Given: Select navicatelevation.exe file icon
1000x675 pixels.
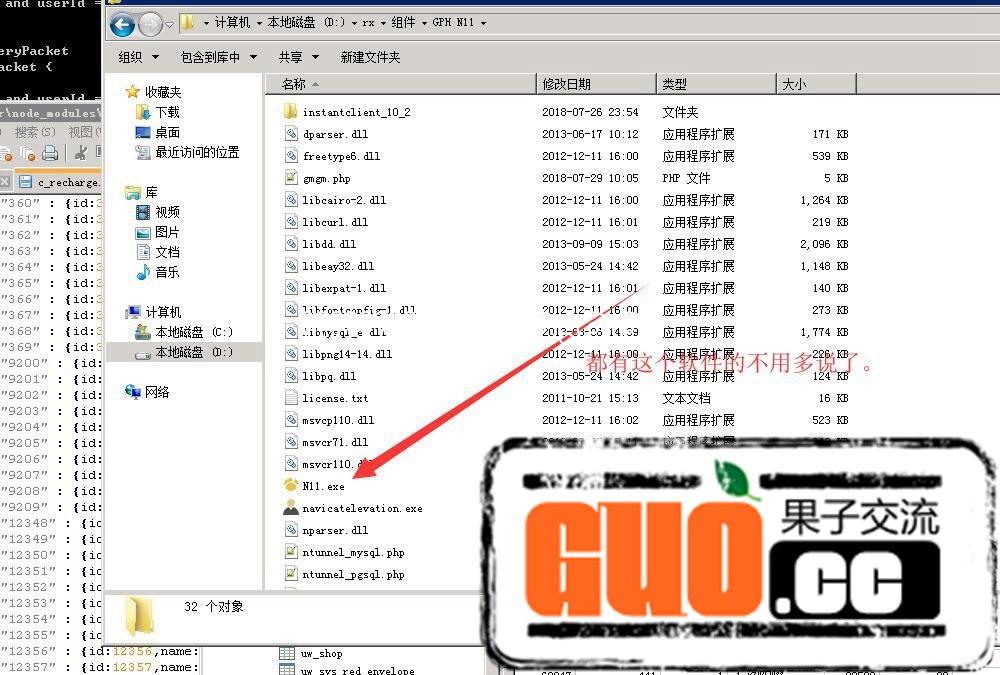Looking at the screenshot, I should pos(291,508).
